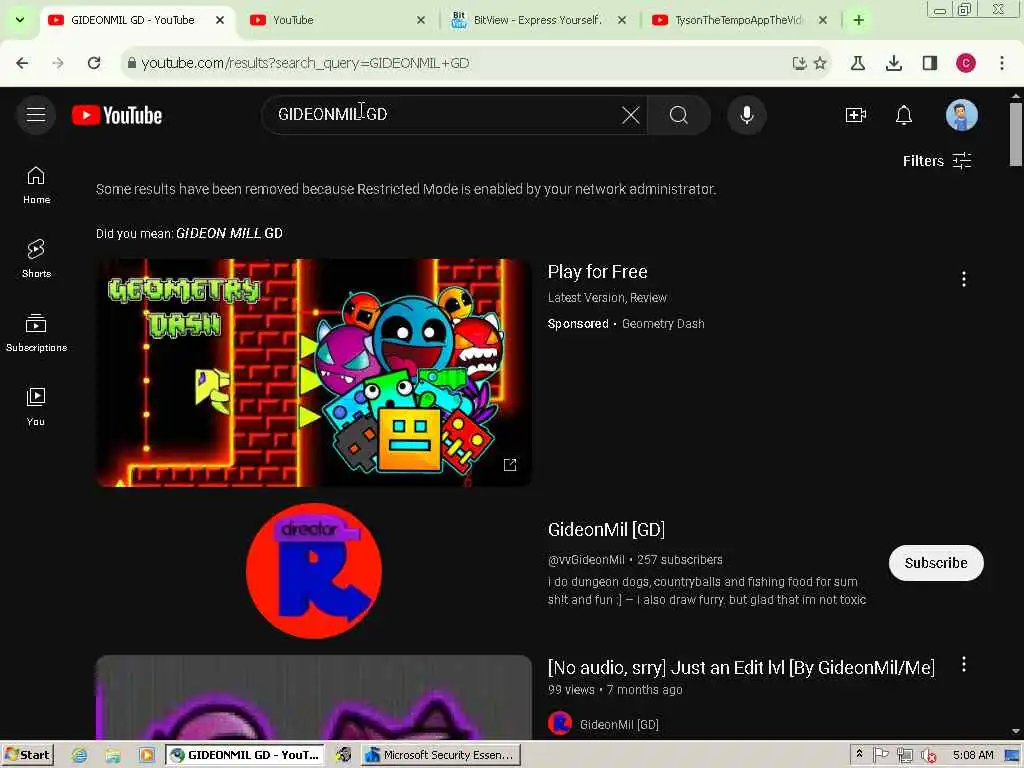Open the Geometry Dash ad thumbnail
1024x768 pixels.
(313, 373)
